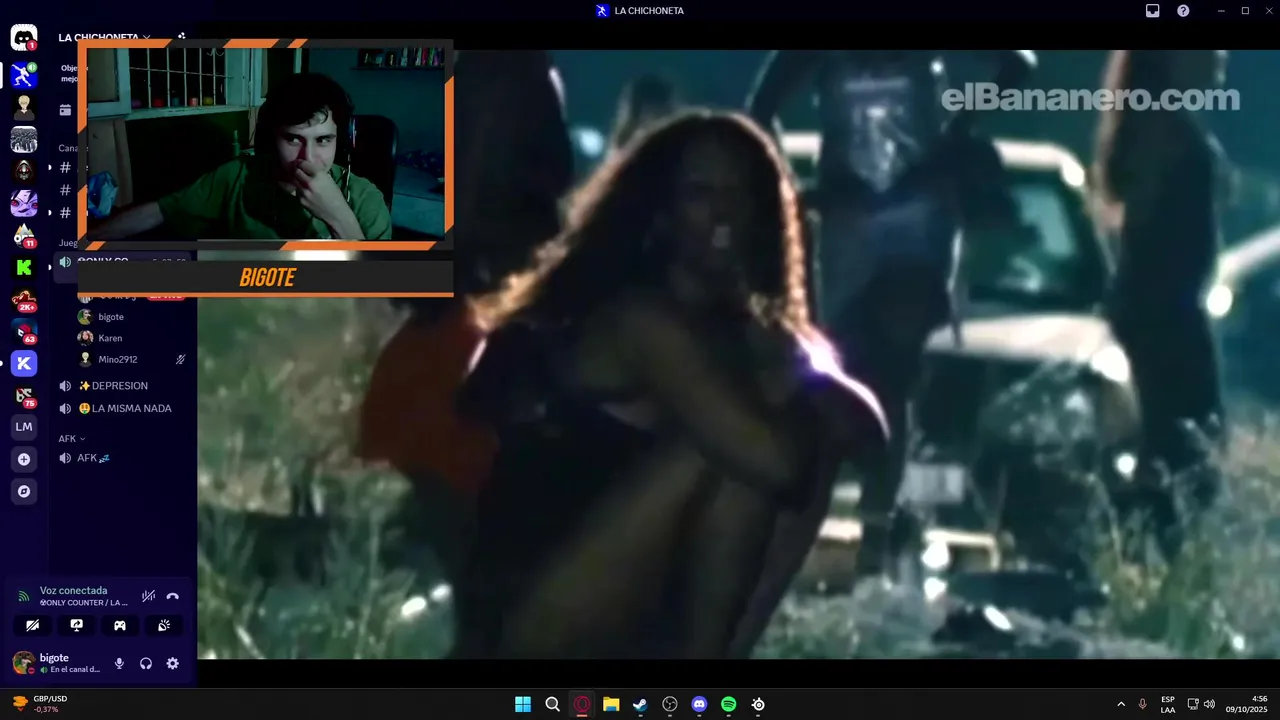Open the blue K server icon
Screen dimensions: 1280x720
(24, 363)
